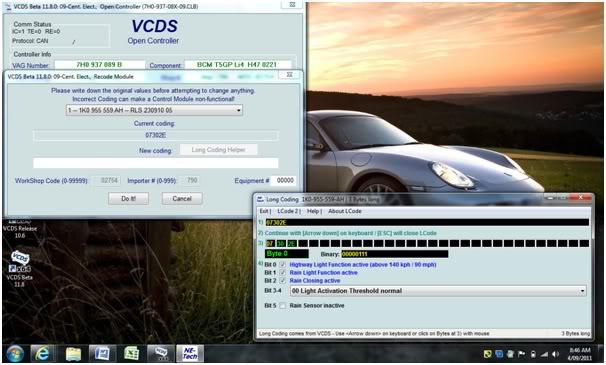Open the Windows Start menu orb
The height and width of the screenshot is (365, 606).
coord(15,353)
